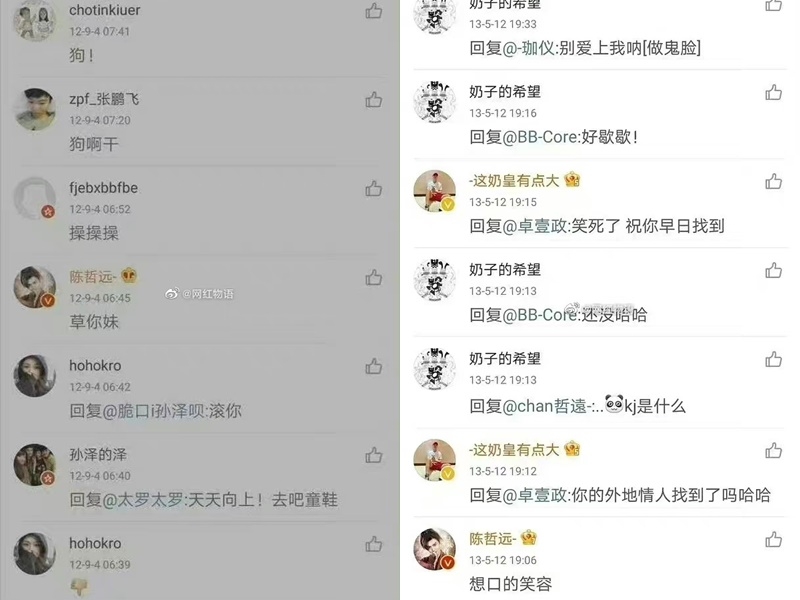Like -这奶皇有点大's 19:15 reply
The image size is (800, 600).
[x=773, y=181]
